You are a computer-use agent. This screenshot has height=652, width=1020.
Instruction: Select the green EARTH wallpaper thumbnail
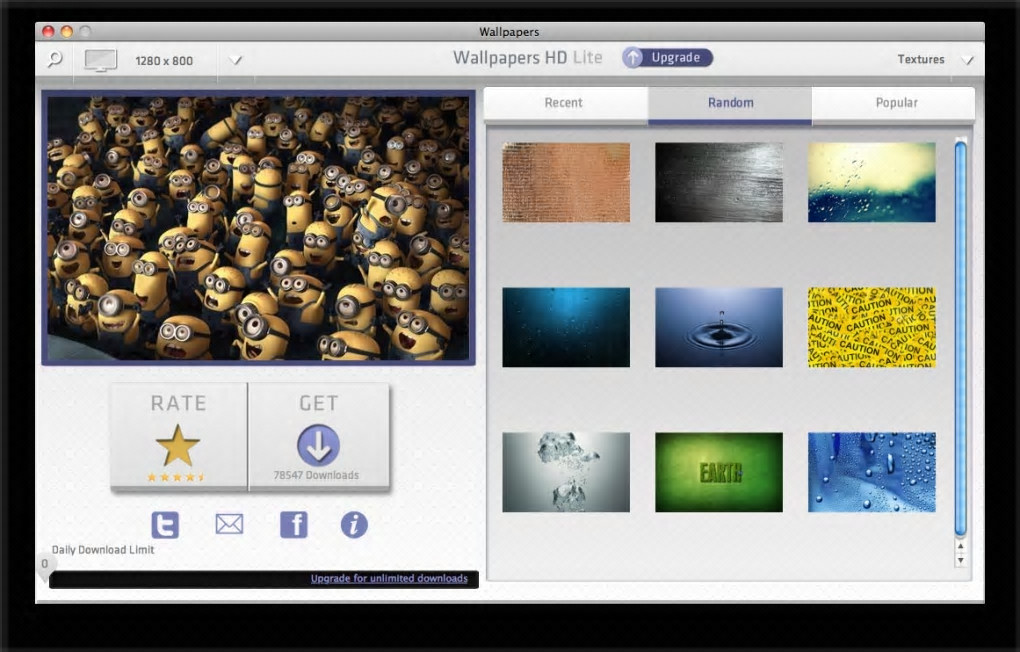pos(719,472)
